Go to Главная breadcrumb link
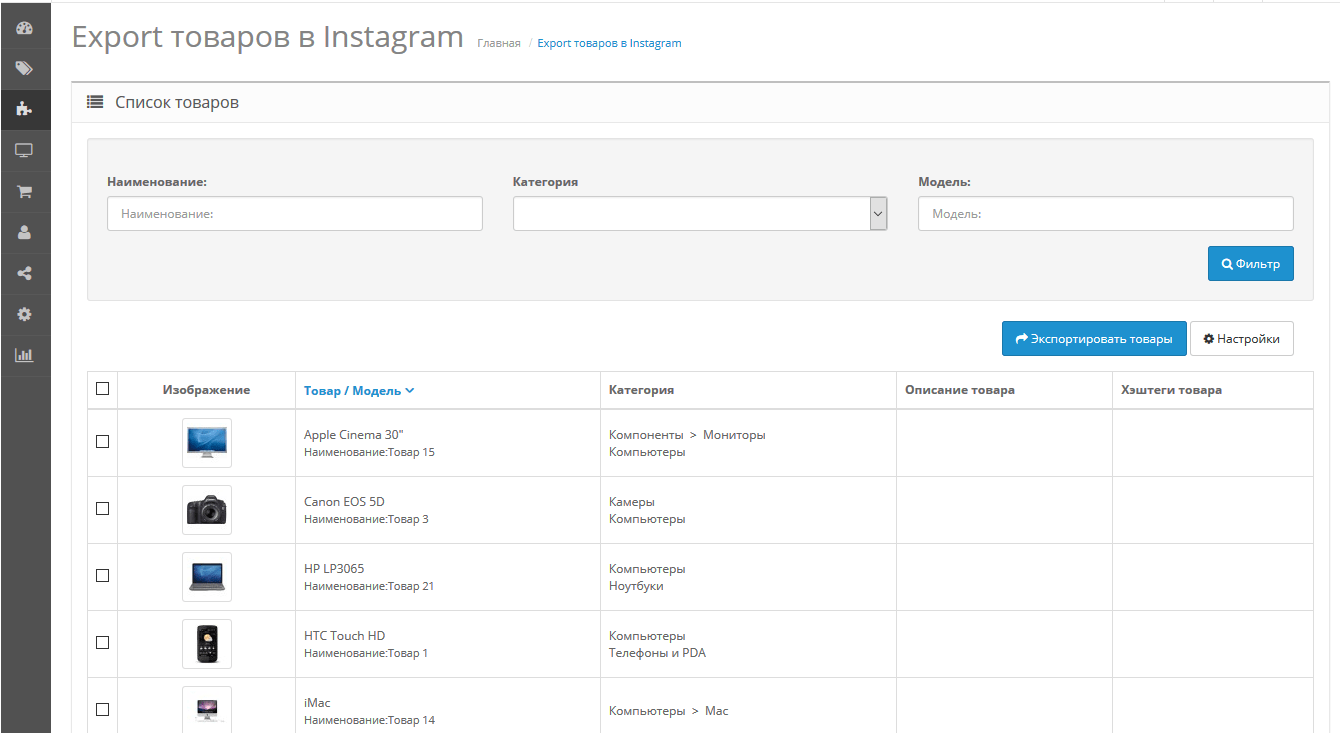Viewport: 1340px width, 733px height. 499,43
